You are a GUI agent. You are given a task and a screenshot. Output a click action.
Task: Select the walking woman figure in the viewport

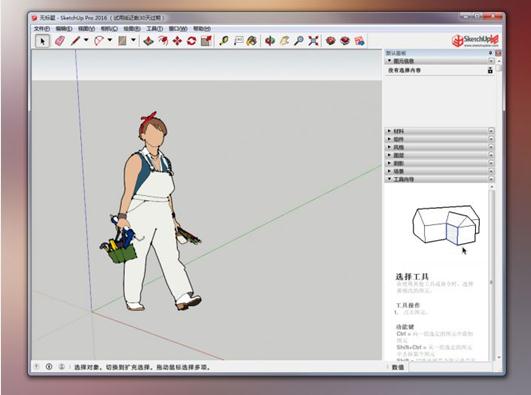tap(151, 211)
